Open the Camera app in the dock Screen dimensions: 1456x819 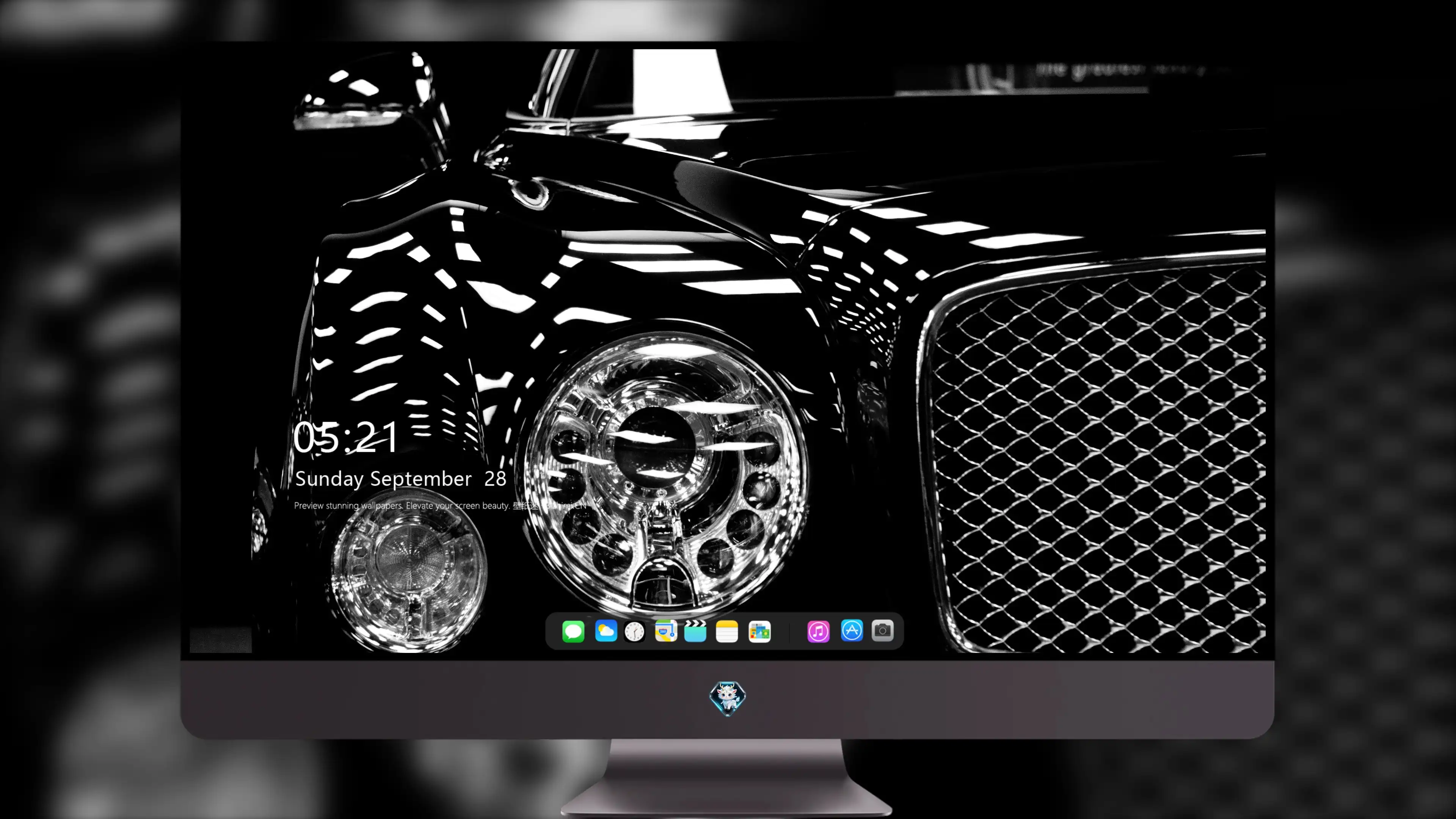point(882,630)
